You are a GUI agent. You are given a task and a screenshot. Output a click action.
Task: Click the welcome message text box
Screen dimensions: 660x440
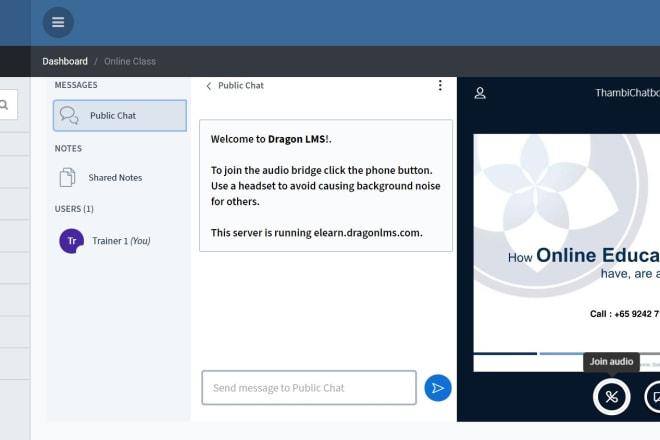coord(326,186)
